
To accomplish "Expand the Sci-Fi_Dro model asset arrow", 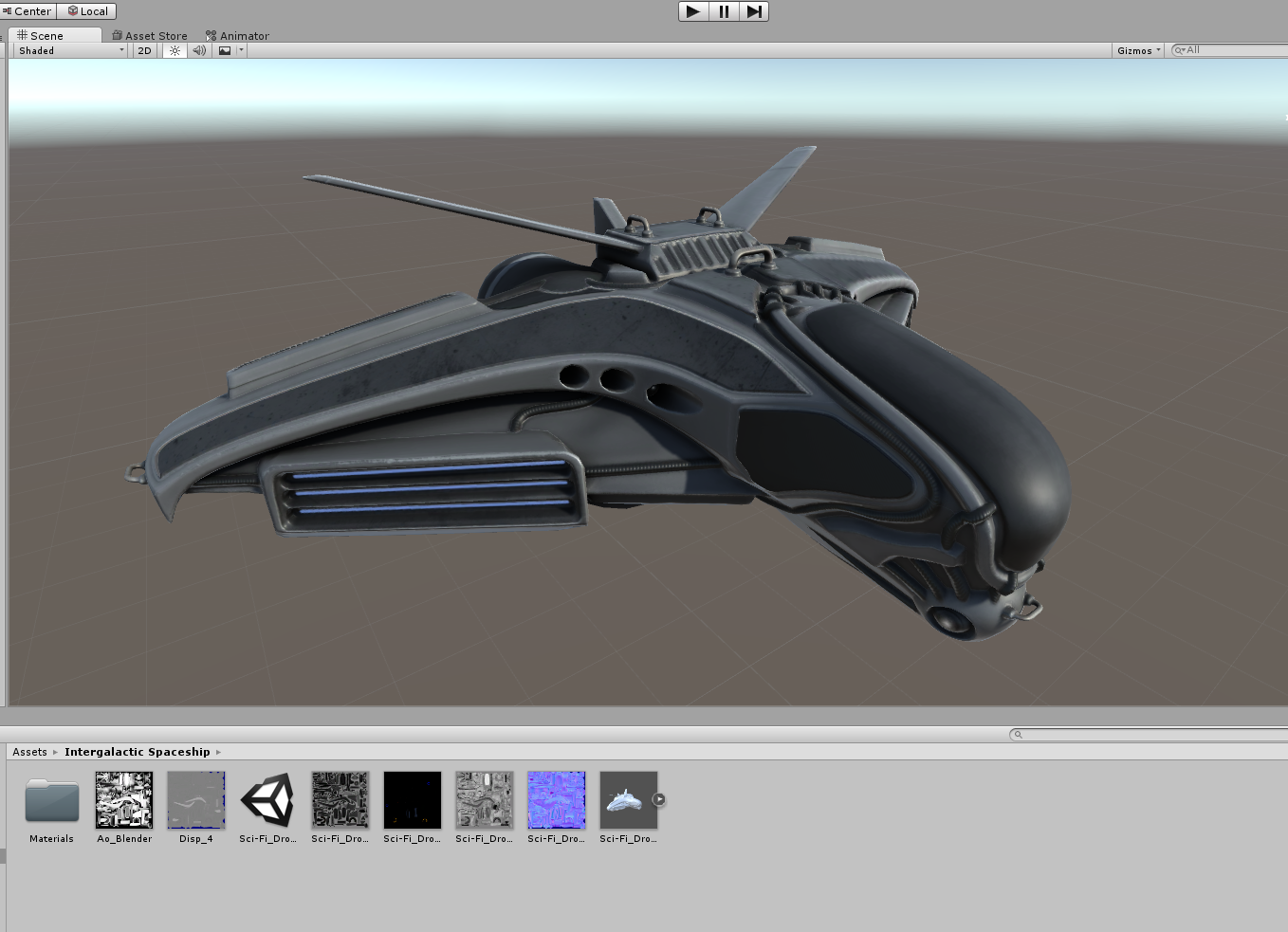I will (x=660, y=799).
